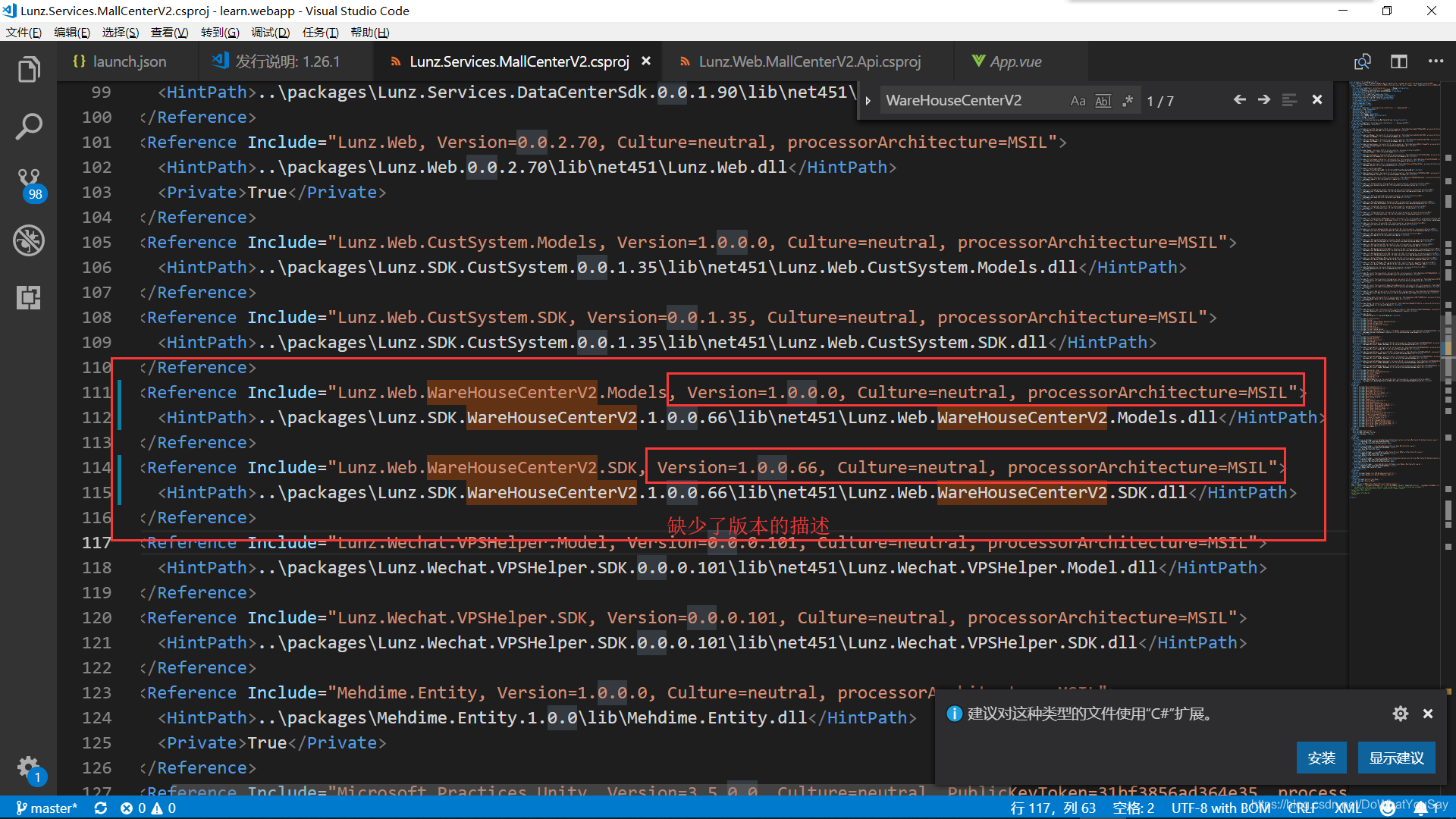The width and height of the screenshot is (1456, 819).
Task: Click the Mehdime.Entity.dll HintPath on line 124
Action: pyautogui.click(x=537, y=718)
